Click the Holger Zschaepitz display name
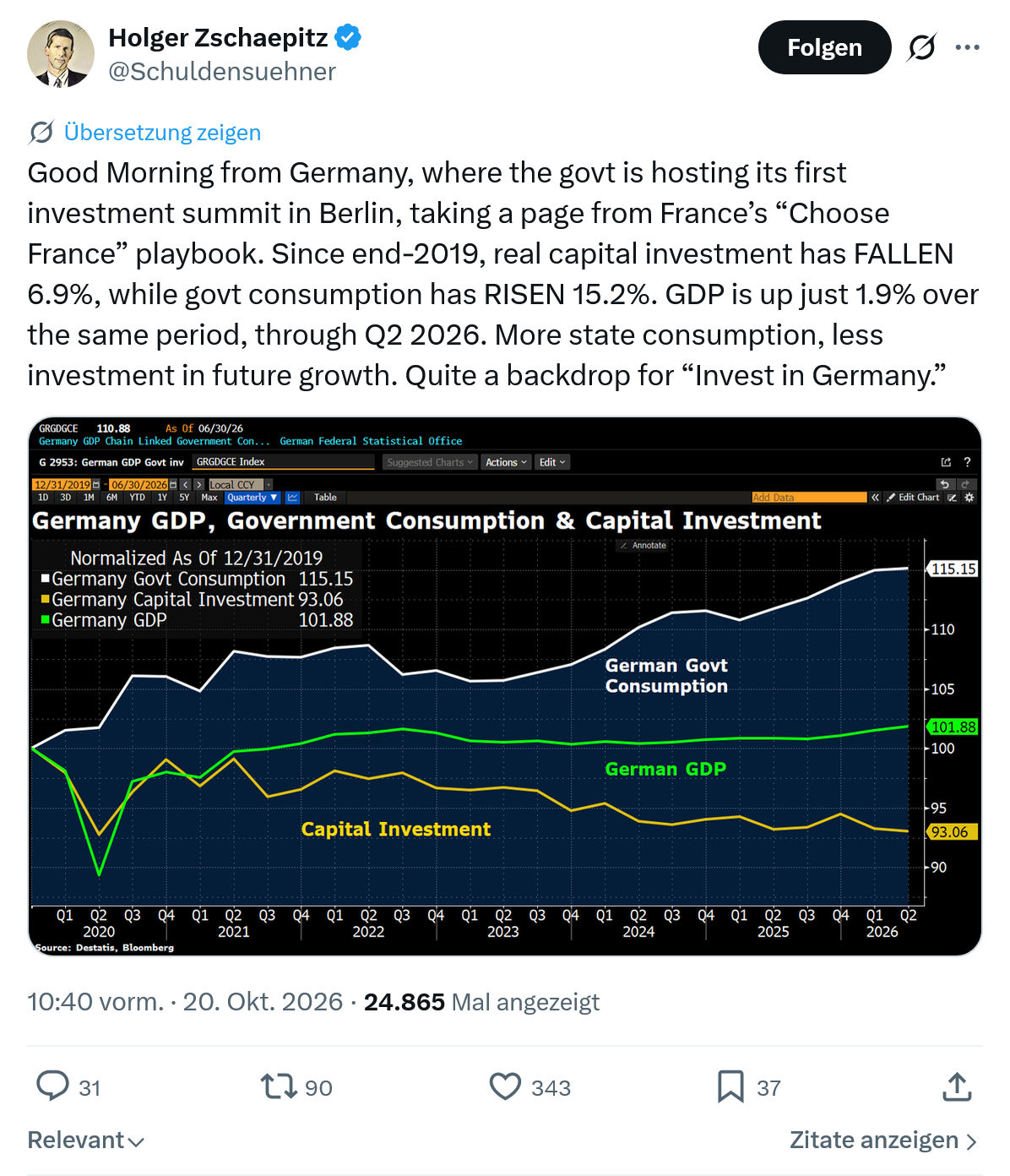 tap(218, 38)
